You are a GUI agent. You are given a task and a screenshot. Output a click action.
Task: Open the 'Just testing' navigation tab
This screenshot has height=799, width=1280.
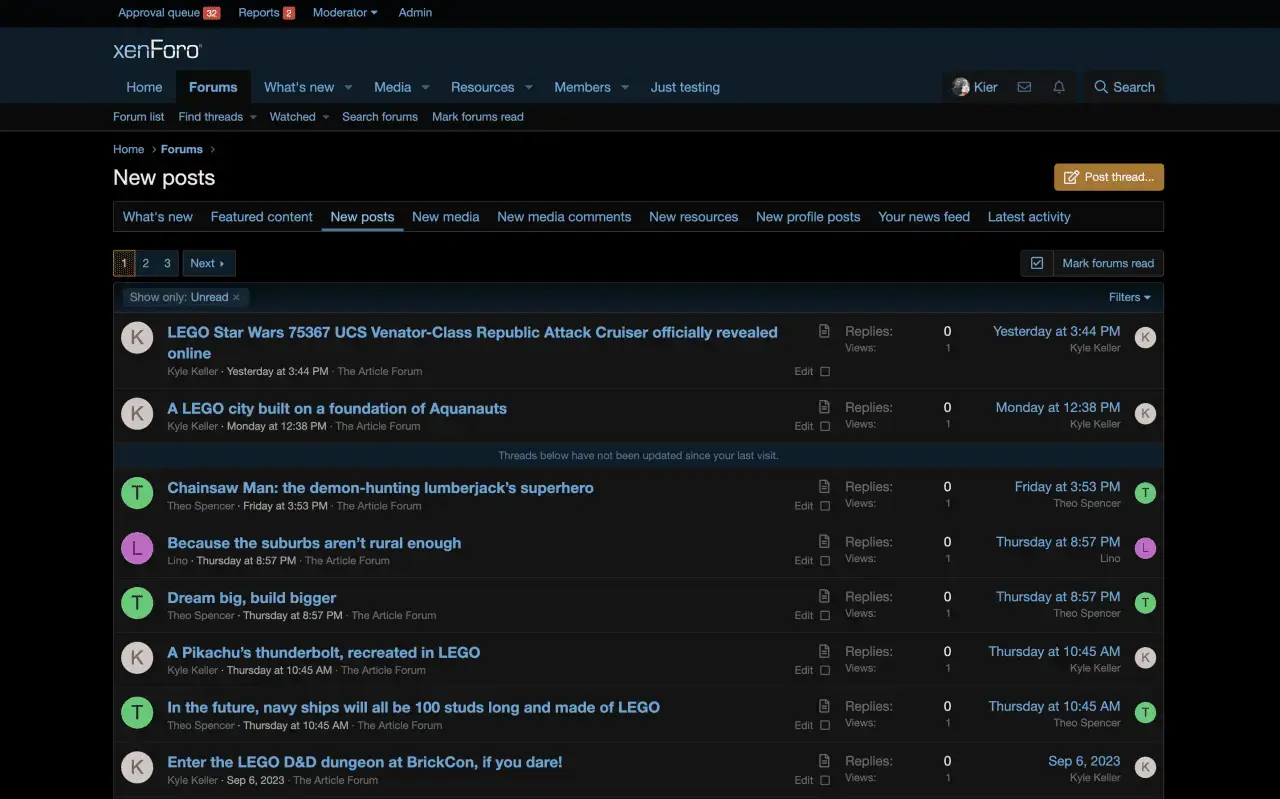(x=685, y=87)
